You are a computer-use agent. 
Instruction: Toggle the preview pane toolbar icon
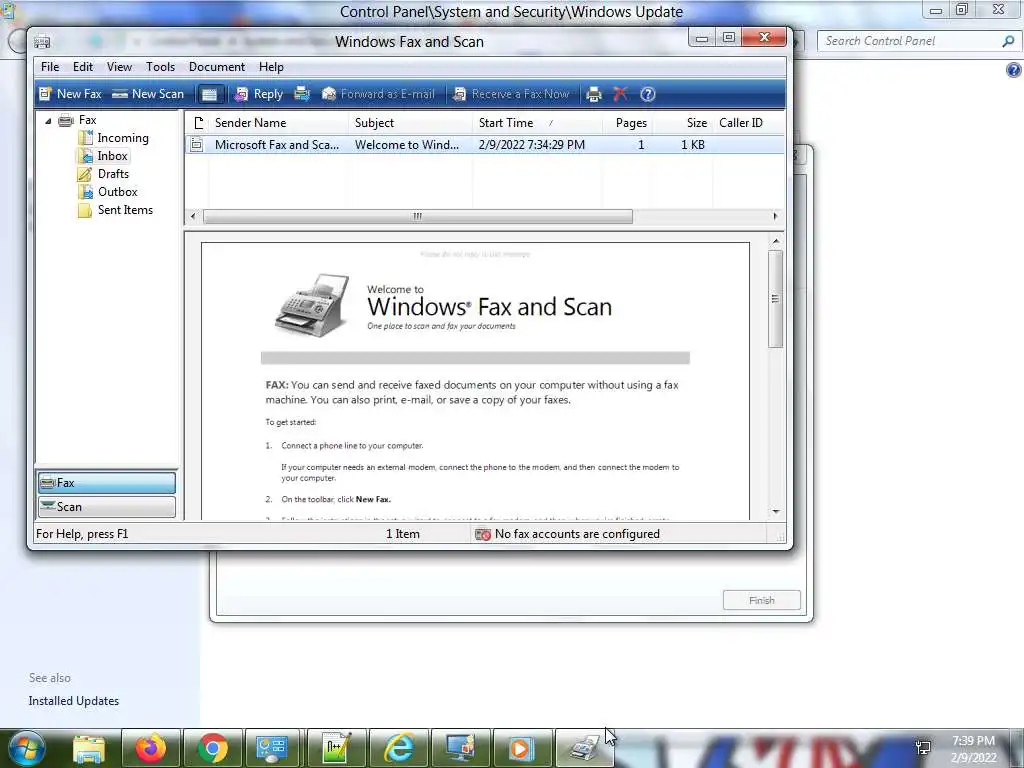(209, 95)
